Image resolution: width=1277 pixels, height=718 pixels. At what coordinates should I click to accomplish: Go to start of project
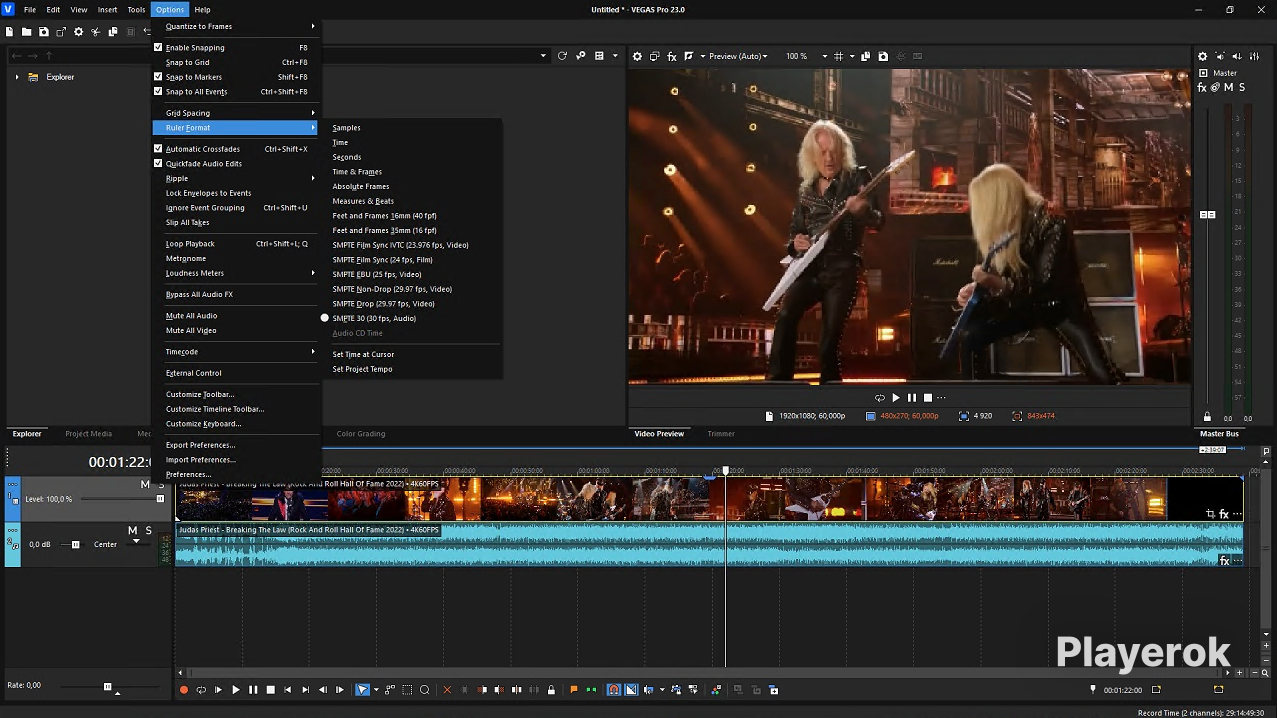[x=288, y=690]
